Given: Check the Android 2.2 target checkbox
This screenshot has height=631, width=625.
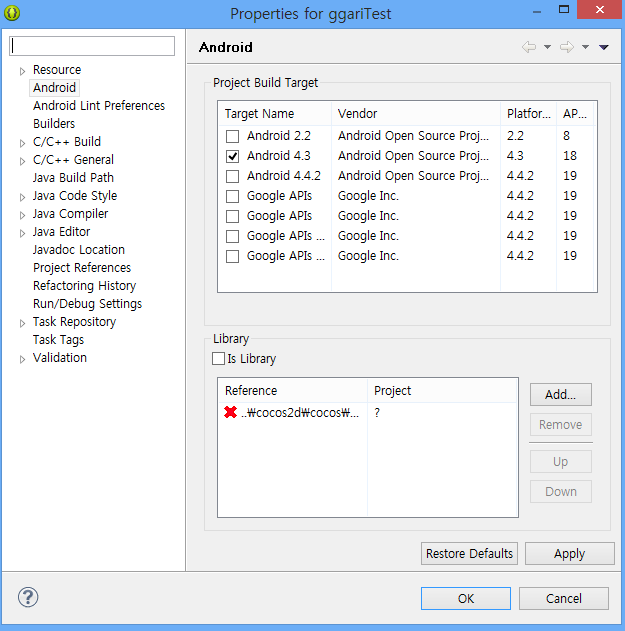Looking at the screenshot, I should pos(232,136).
